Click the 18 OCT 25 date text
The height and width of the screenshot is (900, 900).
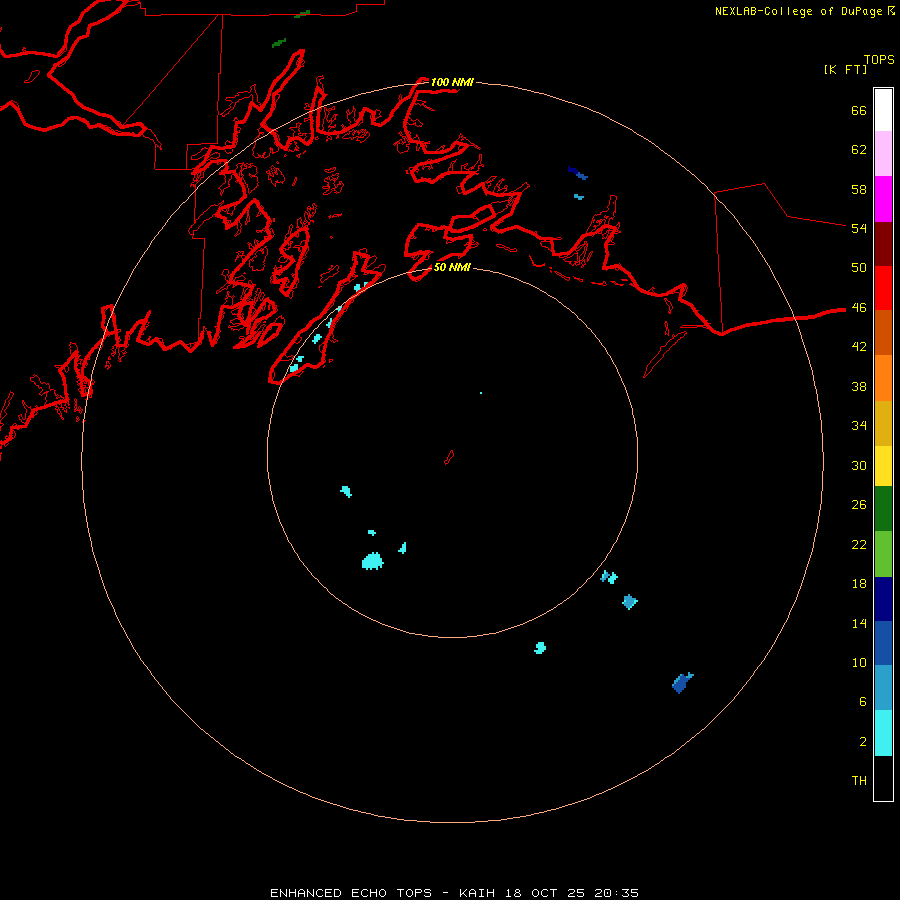(x=545, y=893)
